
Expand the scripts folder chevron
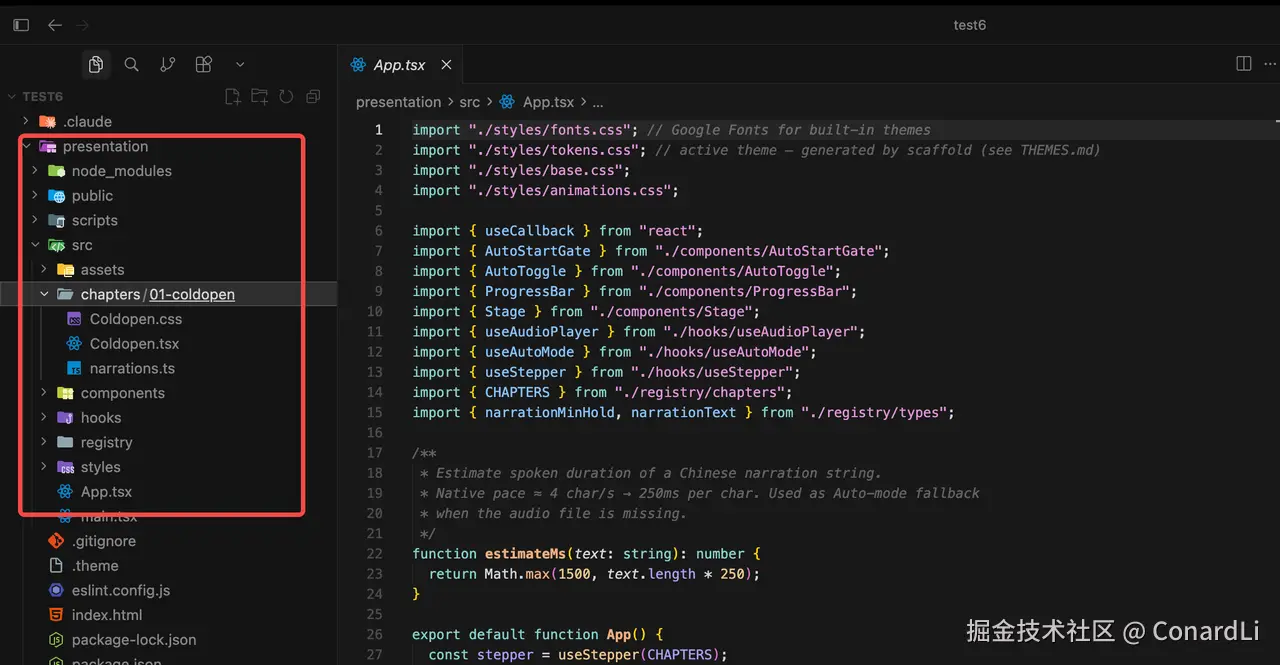tap(35, 221)
